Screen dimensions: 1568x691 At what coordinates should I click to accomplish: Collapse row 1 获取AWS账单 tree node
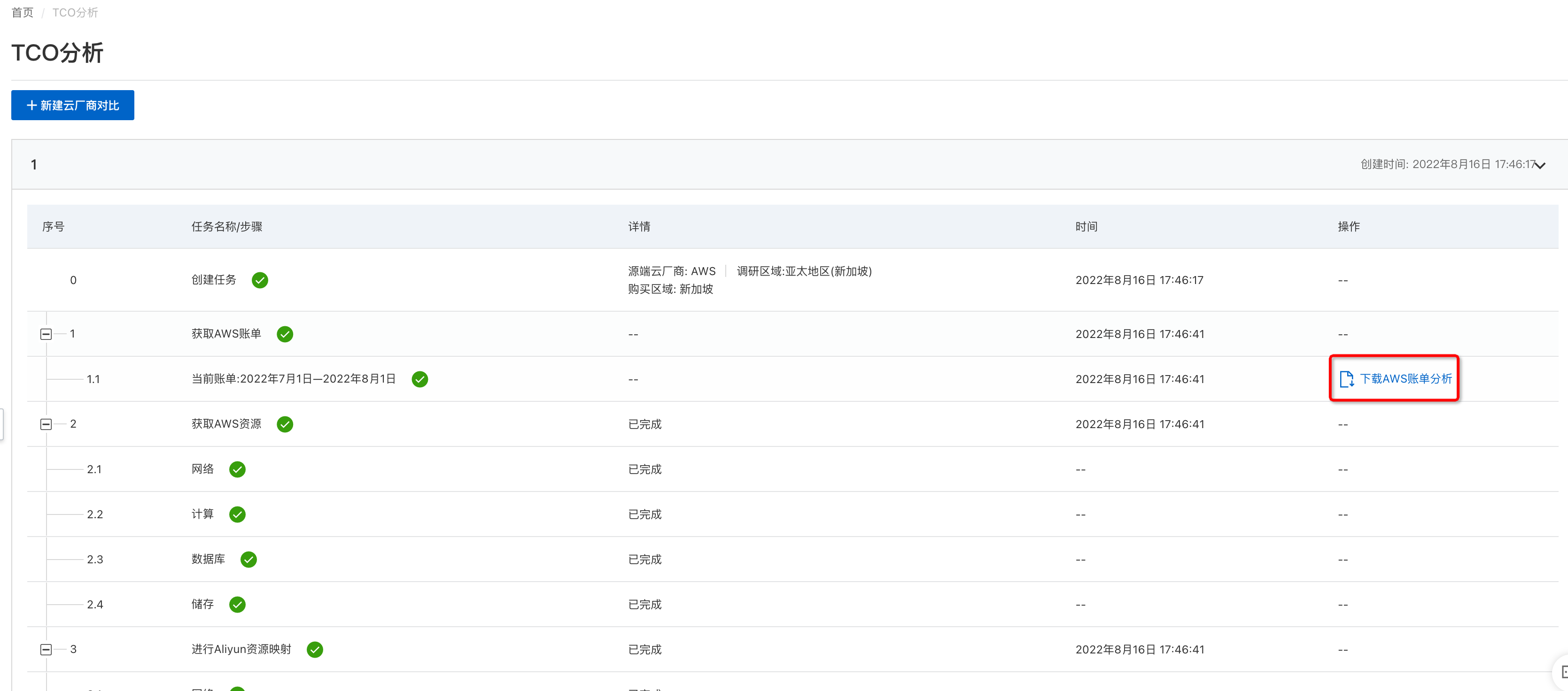[46, 334]
